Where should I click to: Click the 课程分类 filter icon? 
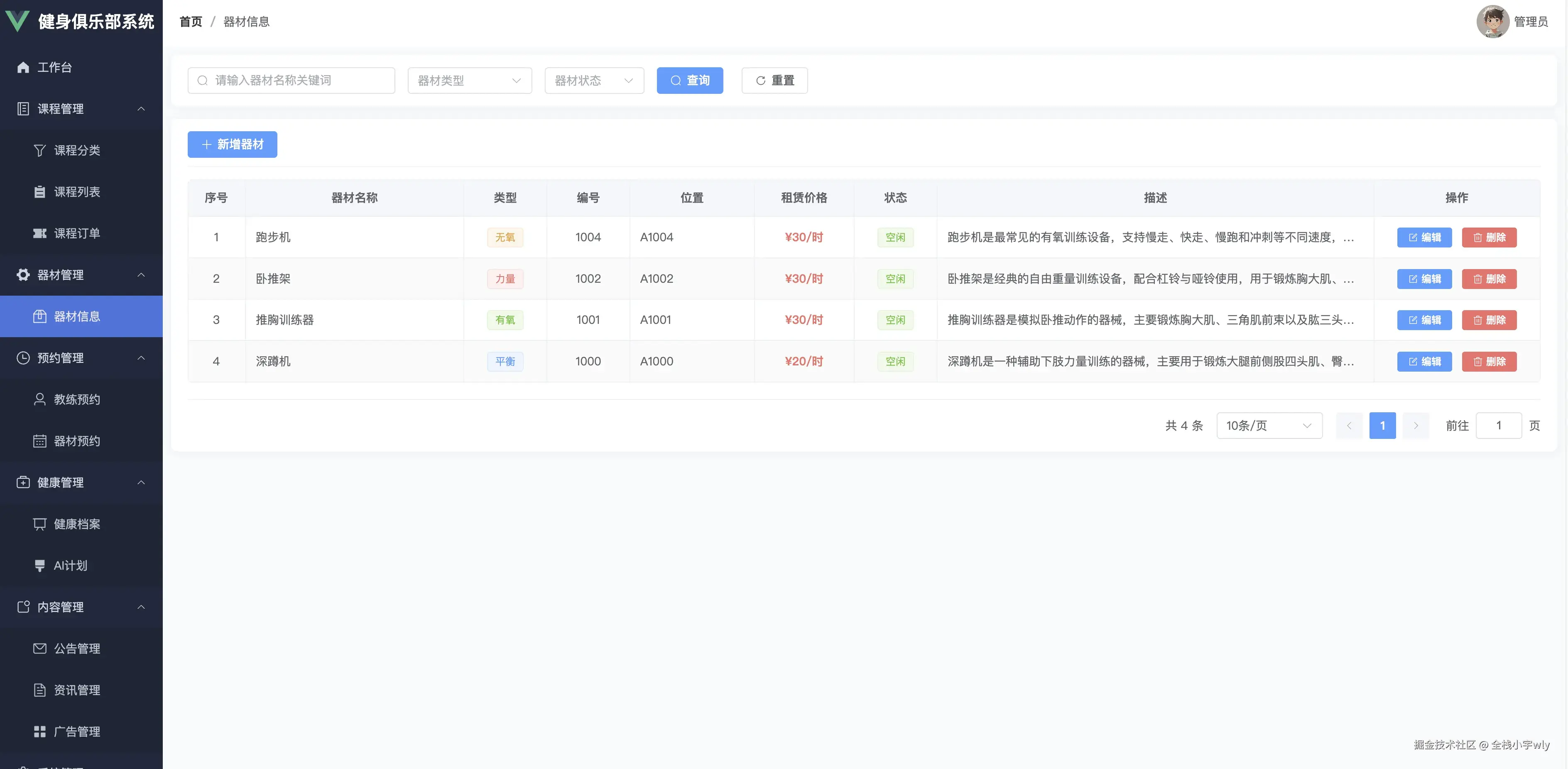click(x=39, y=150)
